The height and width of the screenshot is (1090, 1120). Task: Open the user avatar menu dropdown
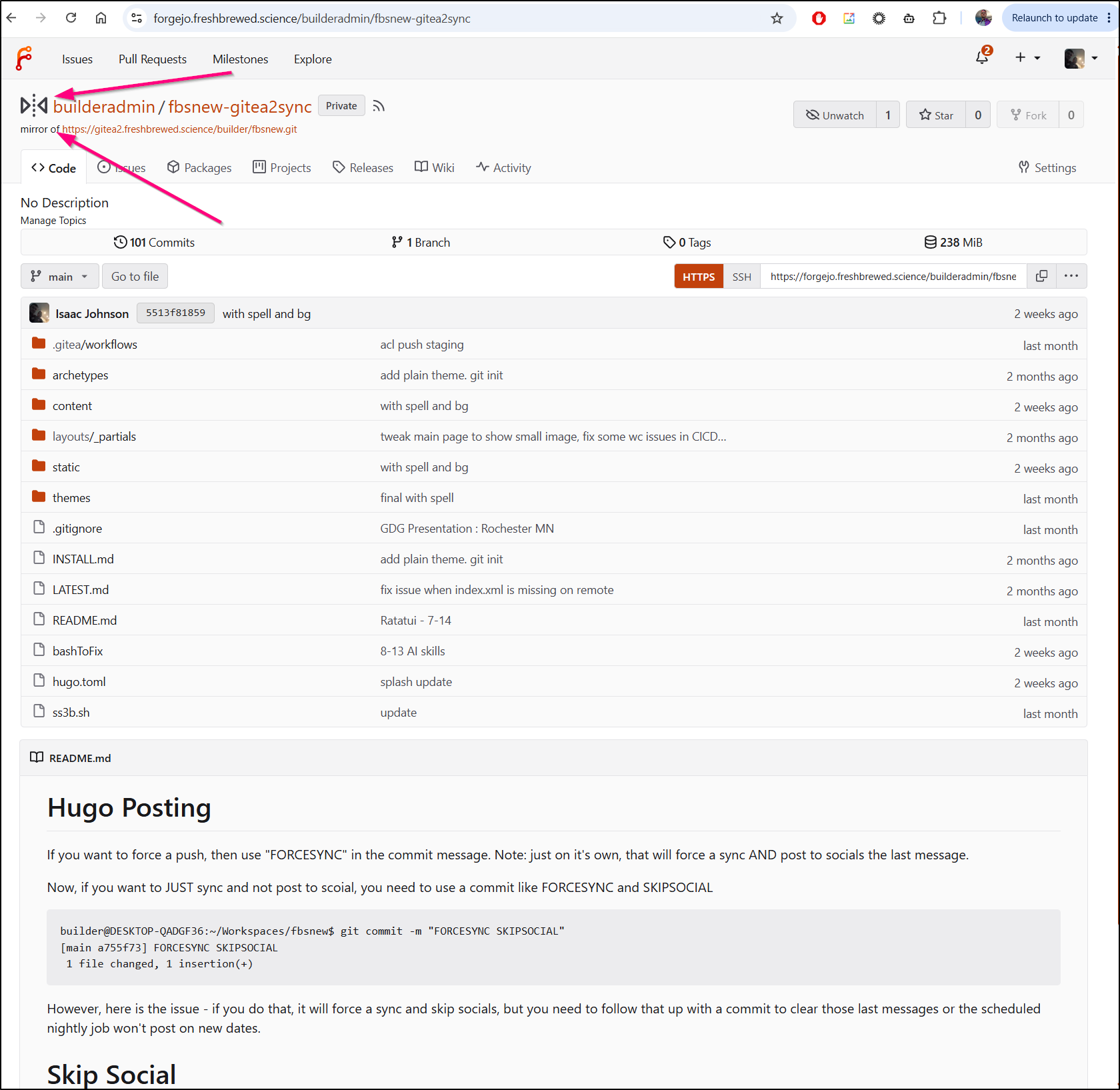point(1081,59)
